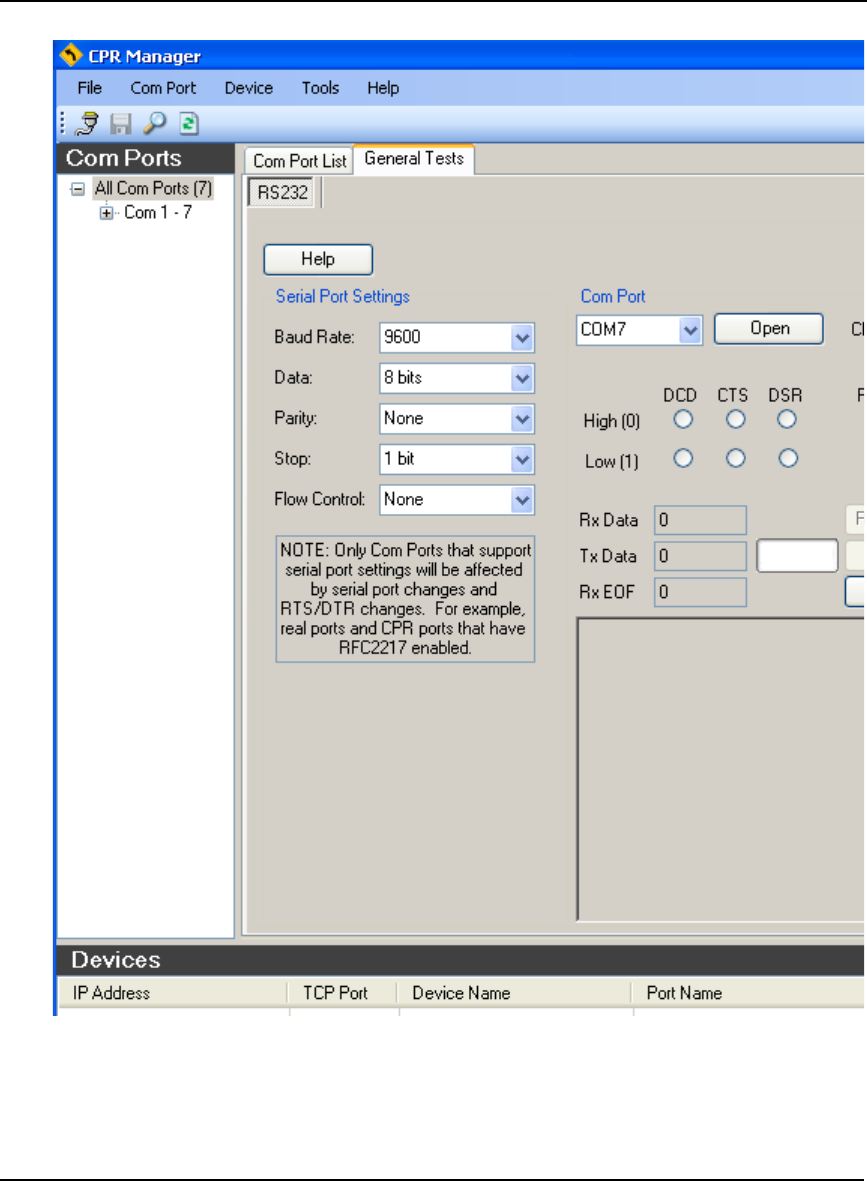The height and width of the screenshot is (1181, 867).
Task: Open the Com Port menu
Action: (x=163, y=88)
